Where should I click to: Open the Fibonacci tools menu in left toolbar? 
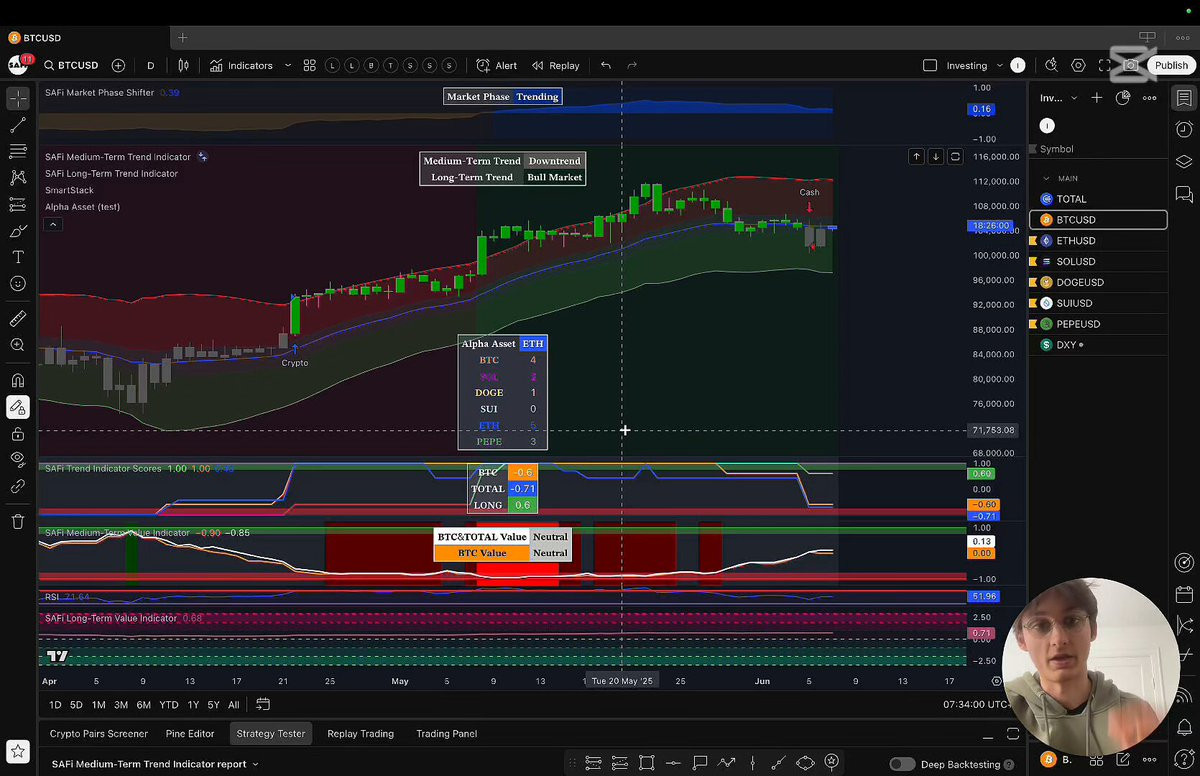coord(18,151)
